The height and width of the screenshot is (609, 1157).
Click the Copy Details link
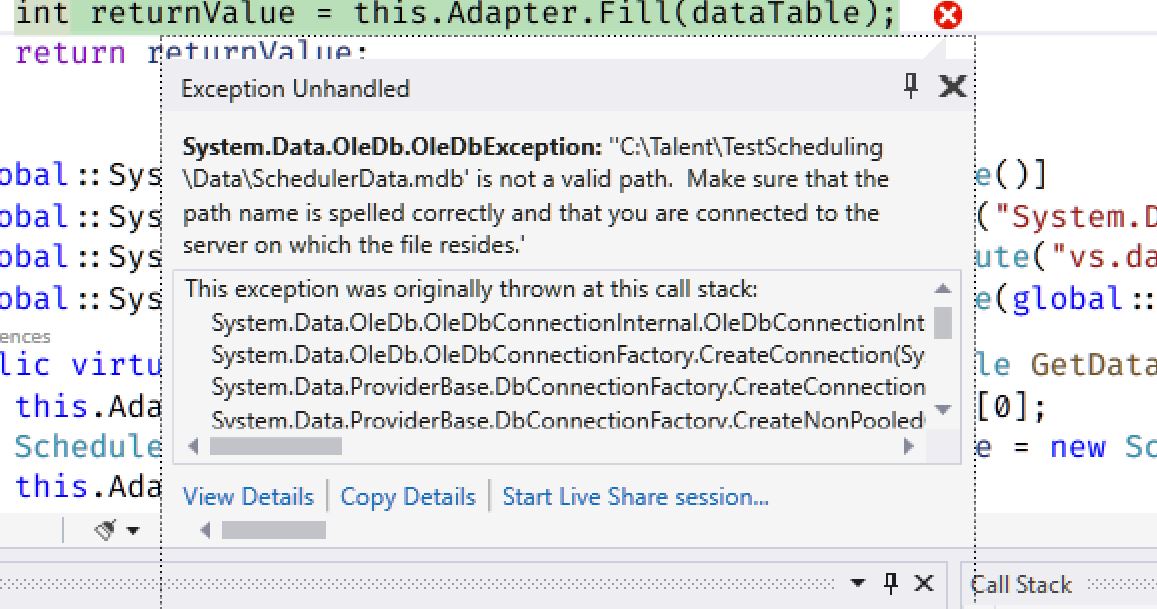pos(408,497)
